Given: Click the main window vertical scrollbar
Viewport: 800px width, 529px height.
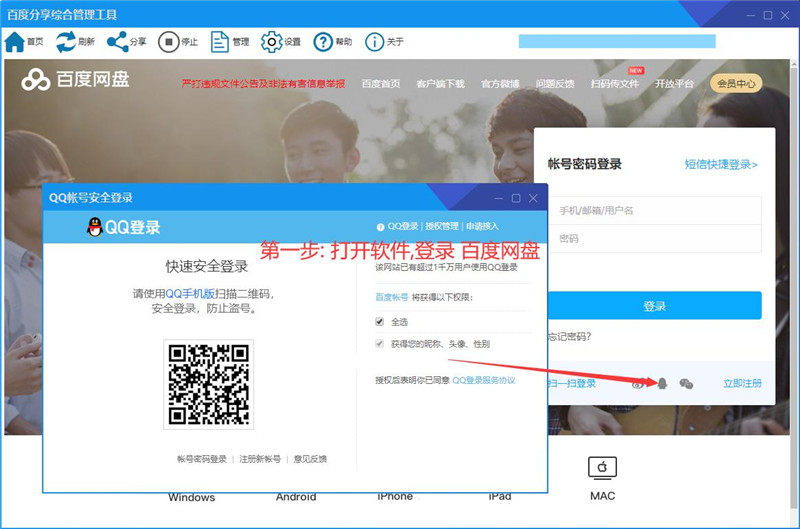Looking at the screenshot, I should click(x=794, y=286).
